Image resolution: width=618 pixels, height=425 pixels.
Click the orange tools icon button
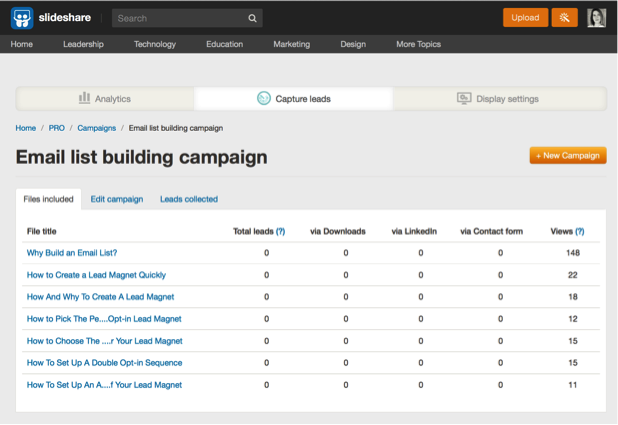565,18
